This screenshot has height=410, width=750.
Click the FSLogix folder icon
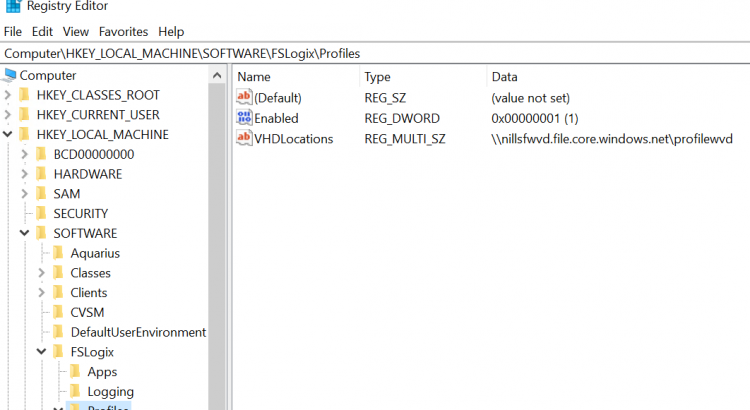tap(58, 352)
